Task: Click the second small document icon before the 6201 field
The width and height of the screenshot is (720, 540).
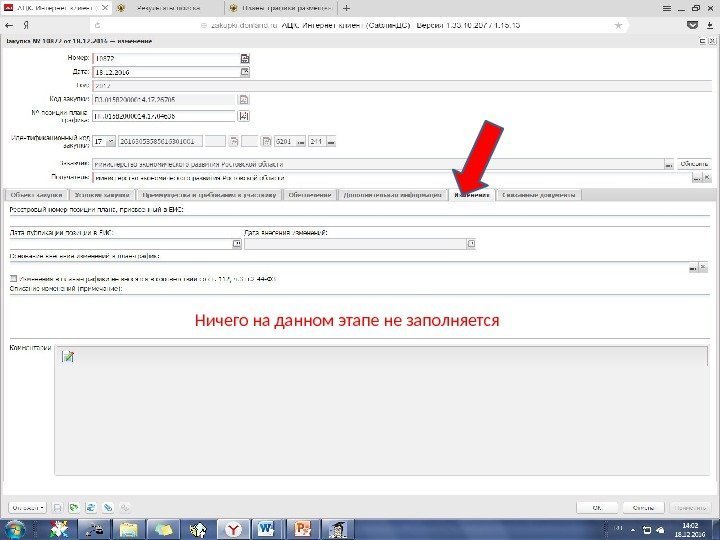Action: pos(266,141)
